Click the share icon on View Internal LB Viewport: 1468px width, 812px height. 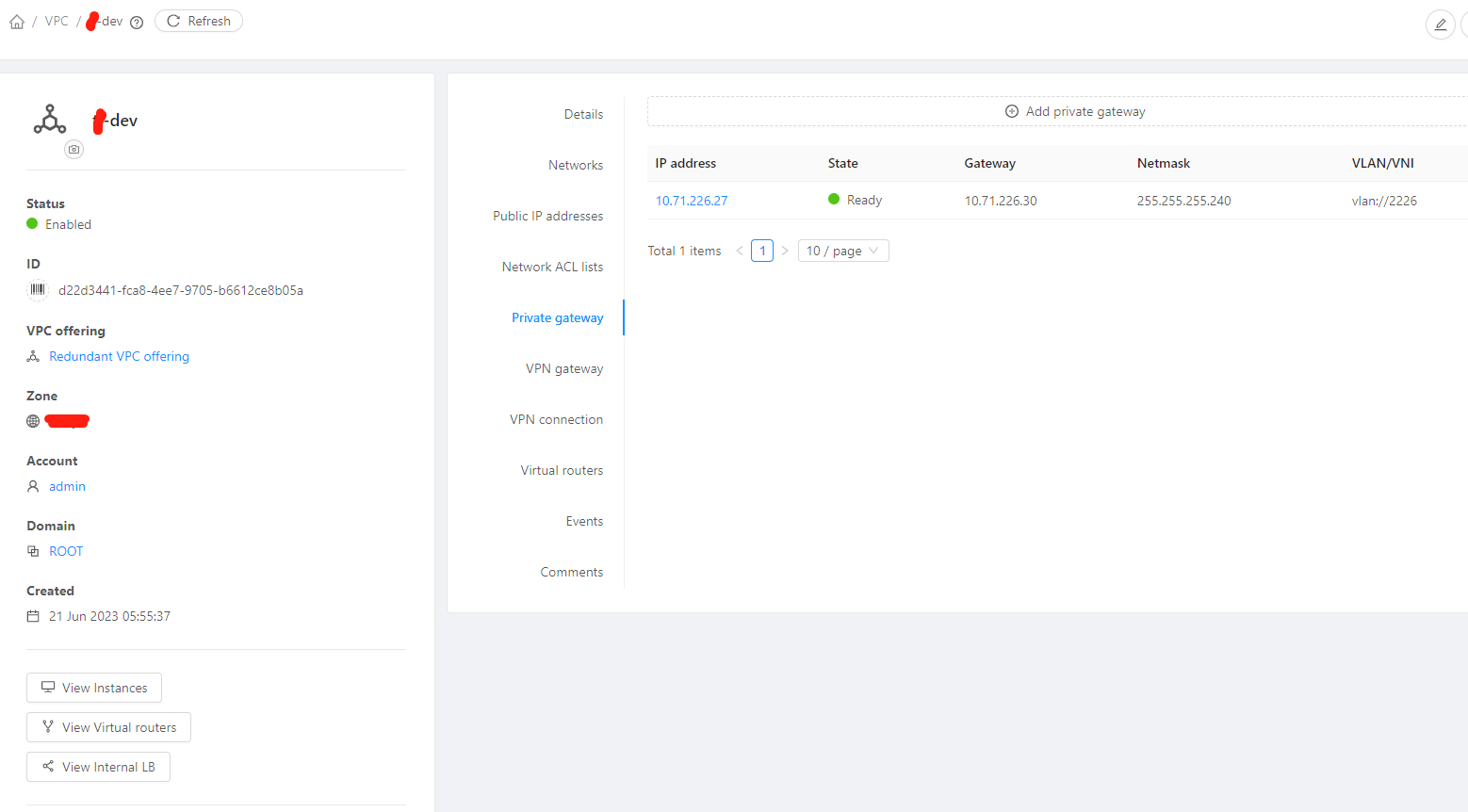click(x=48, y=767)
